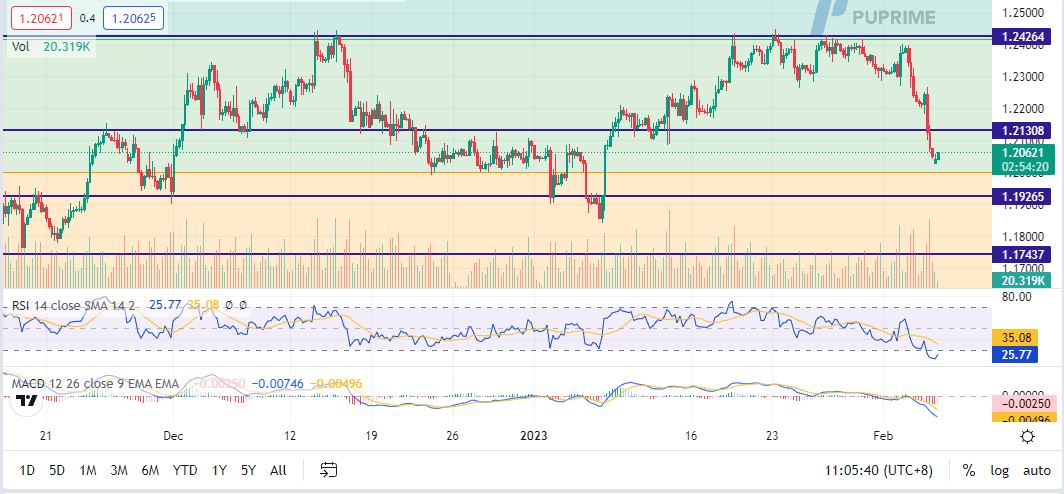Image resolution: width=1064 pixels, height=494 pixels.
Task: Click the 1.25000 price scale label
Action: click(1023, 13)
